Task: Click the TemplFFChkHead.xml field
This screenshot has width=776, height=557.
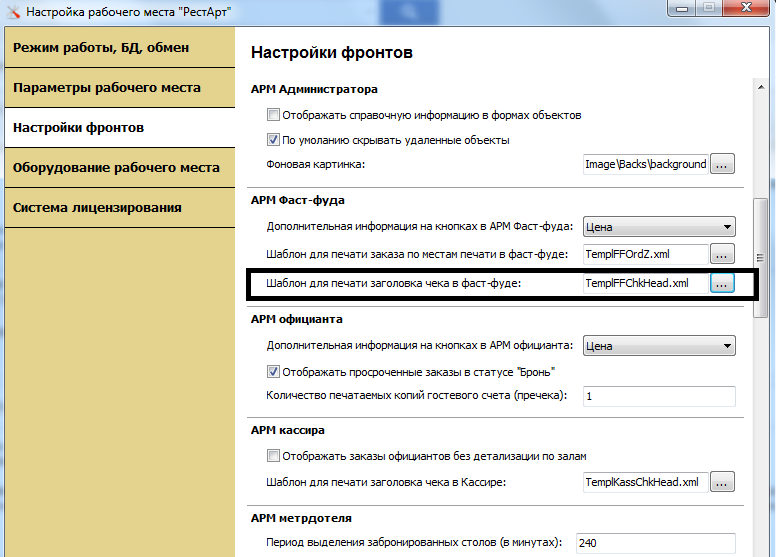Action: [x=646, y=283]
